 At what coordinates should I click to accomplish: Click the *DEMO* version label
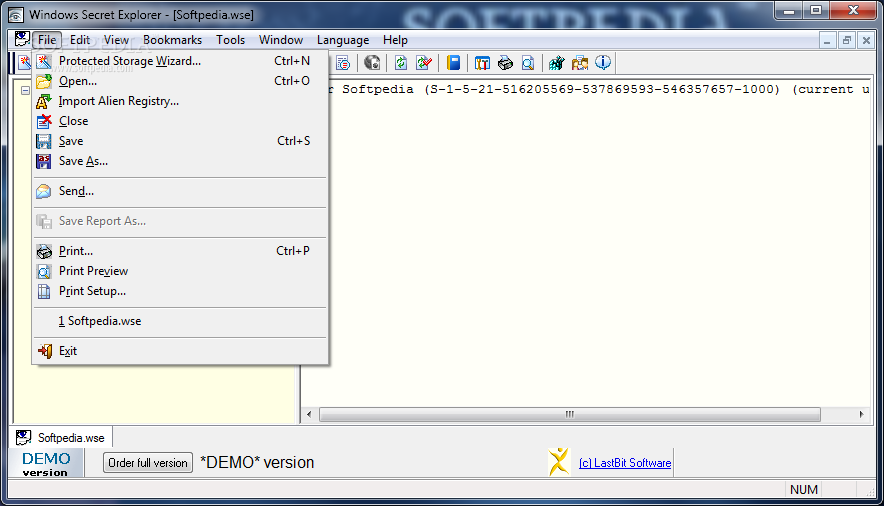(257, 463)
